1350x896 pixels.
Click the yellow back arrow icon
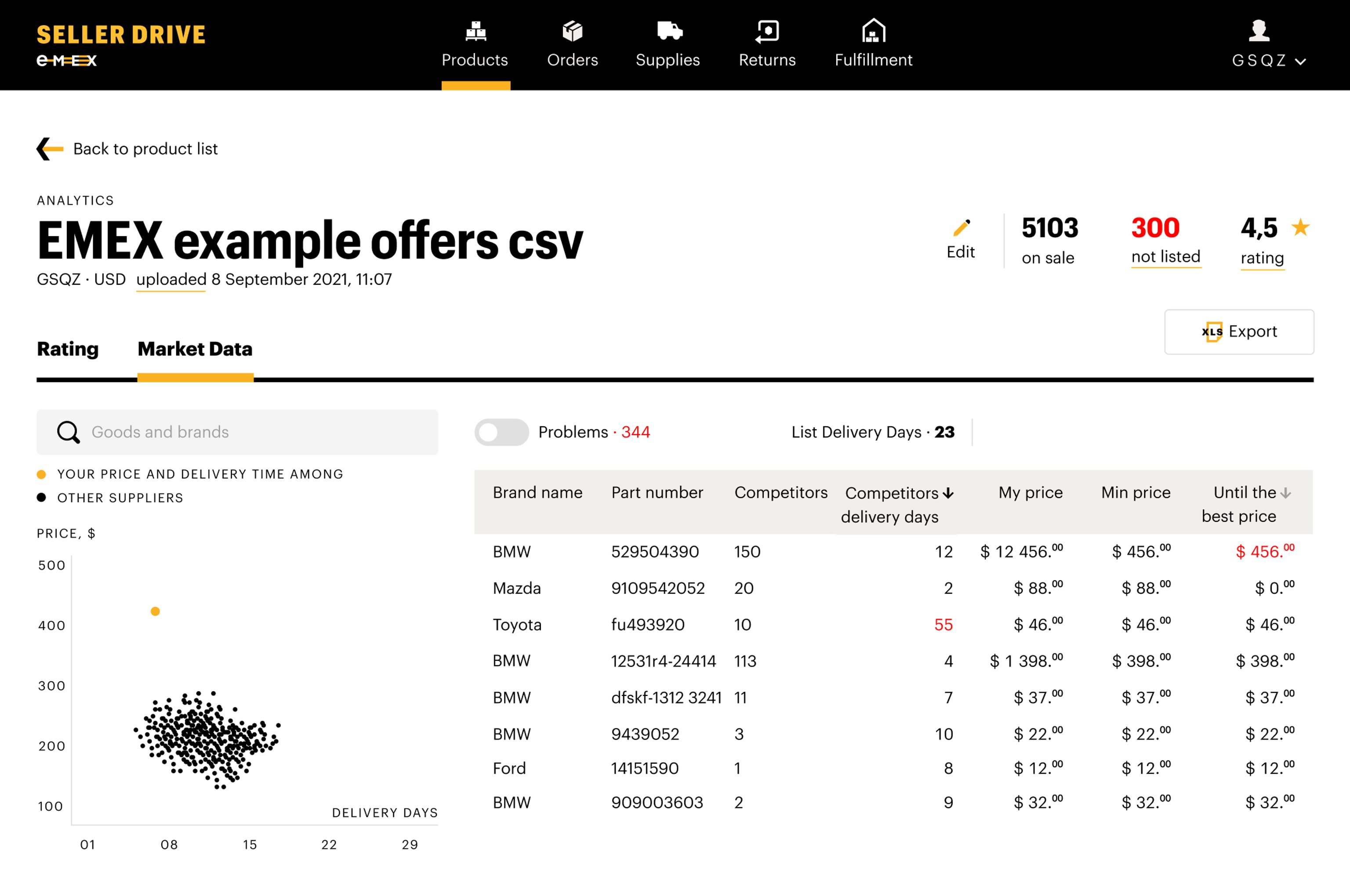click(x=50, y=149)
